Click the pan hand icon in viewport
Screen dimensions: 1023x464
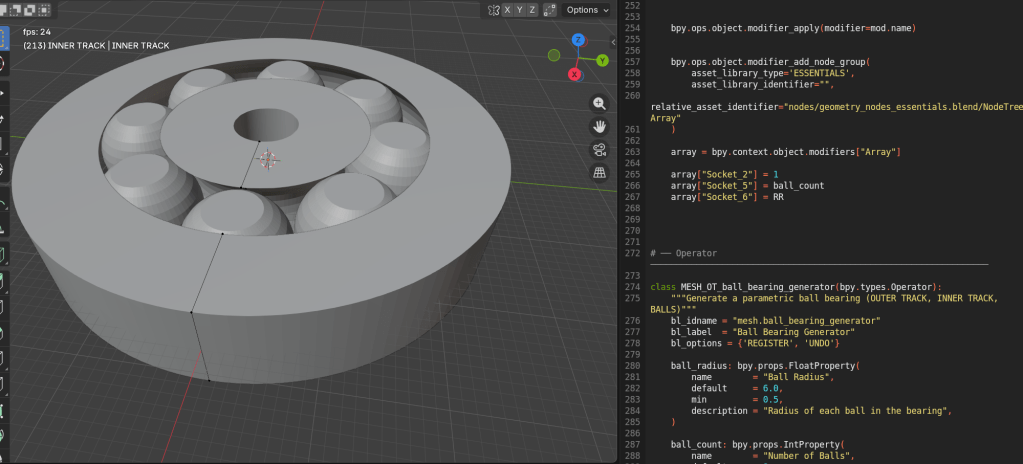(599, 126)
